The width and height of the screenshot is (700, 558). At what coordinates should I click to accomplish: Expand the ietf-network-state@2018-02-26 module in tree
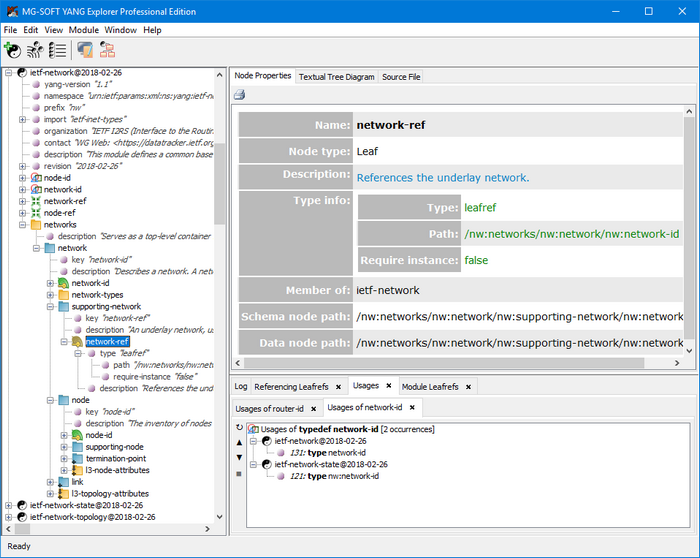tap(8, 505)
